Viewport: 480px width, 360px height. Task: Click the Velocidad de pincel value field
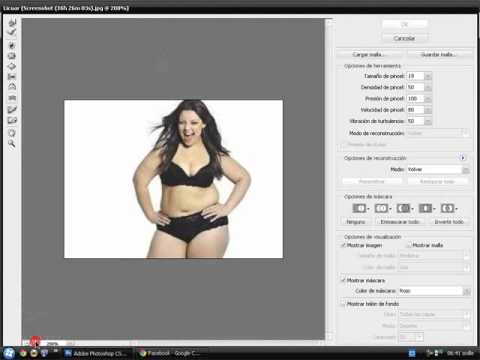[415, 110]
